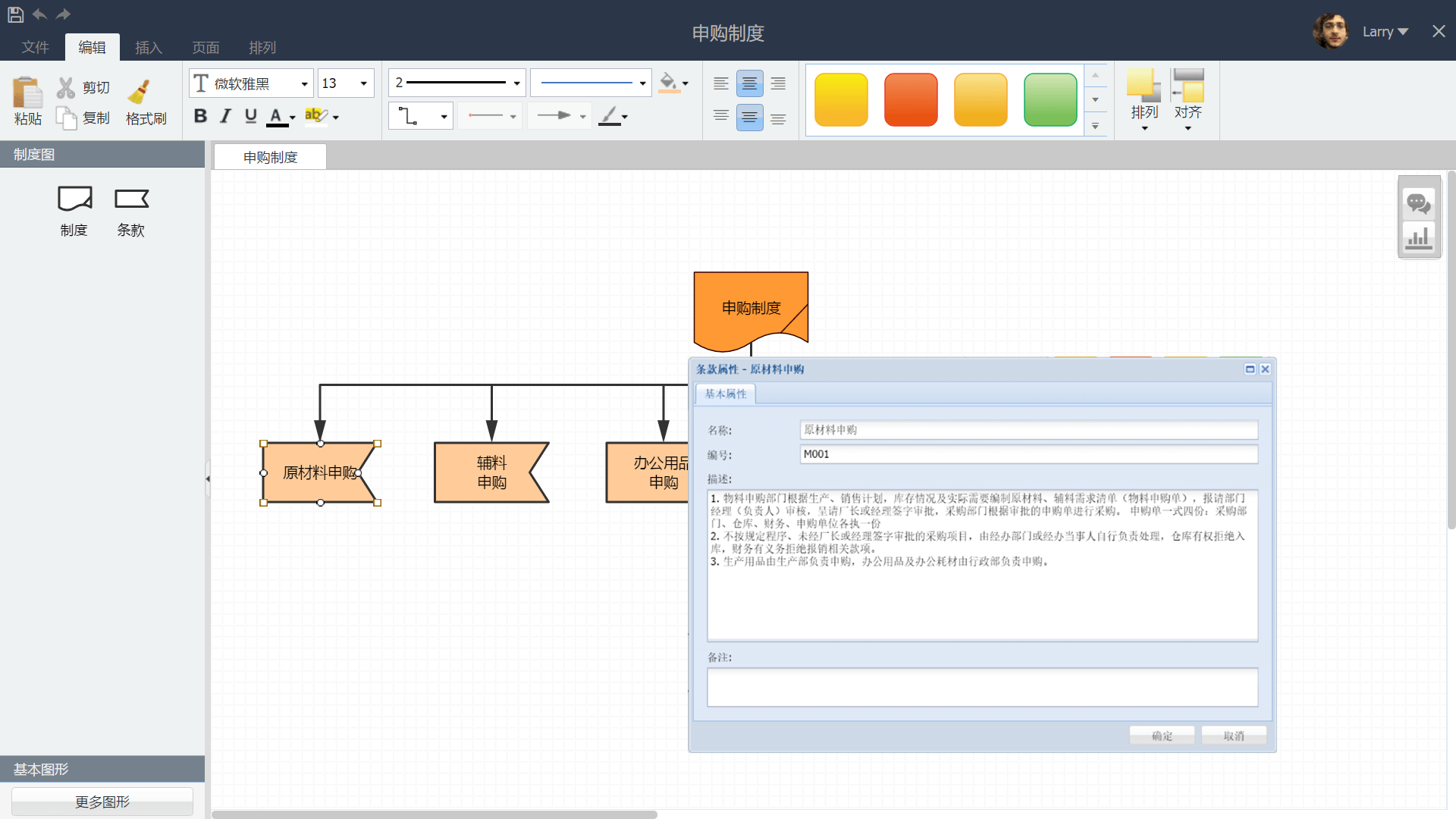
Task: Apply the green style swatch
Action: coord(1050,99)
